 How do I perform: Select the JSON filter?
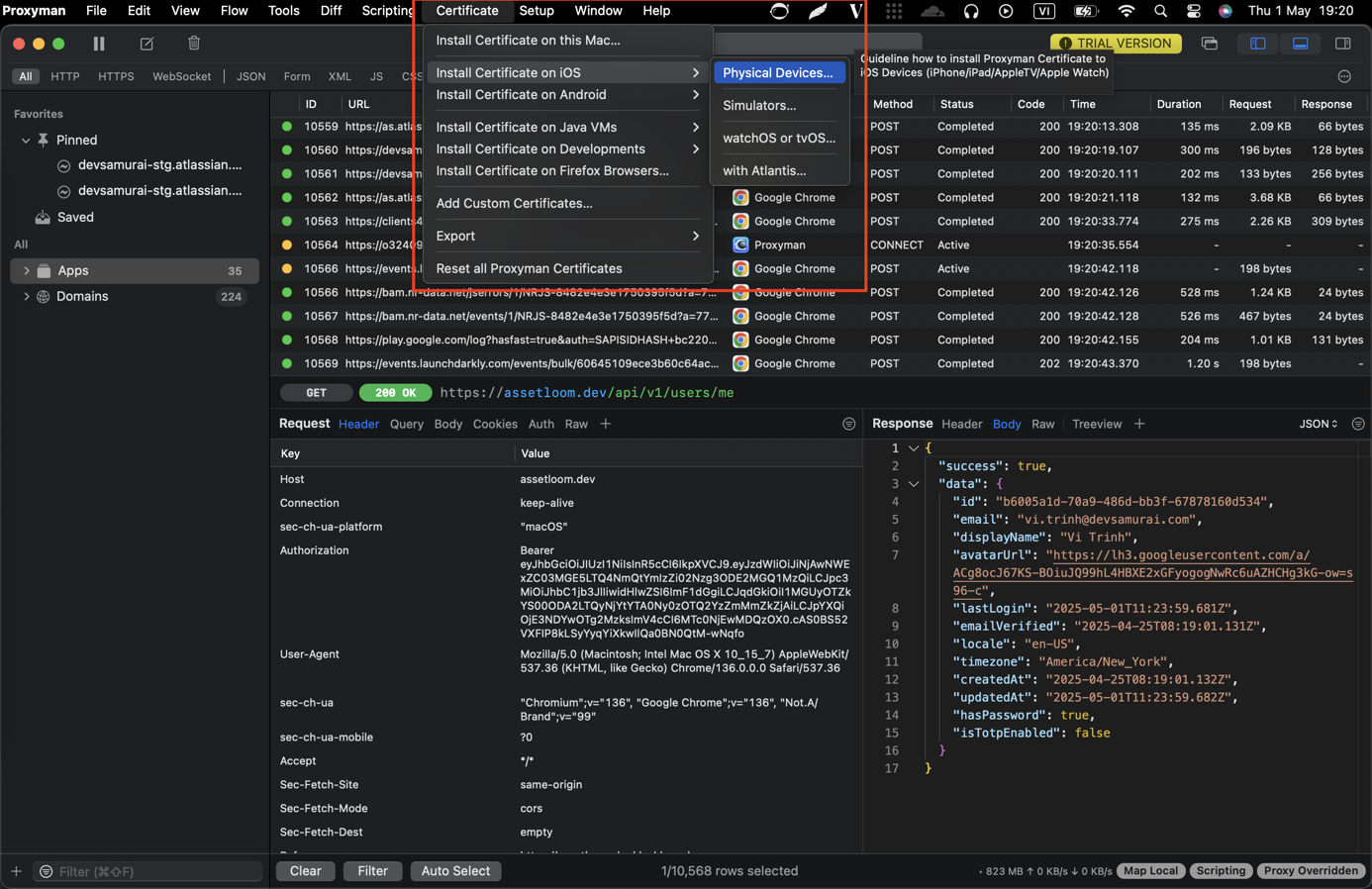click(250, 76)
